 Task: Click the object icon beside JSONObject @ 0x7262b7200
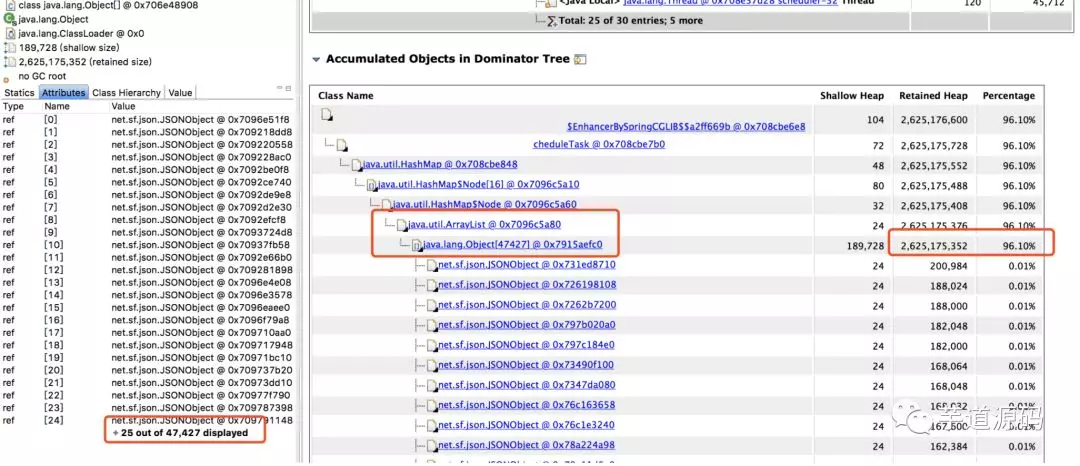(x=431, y=305)
